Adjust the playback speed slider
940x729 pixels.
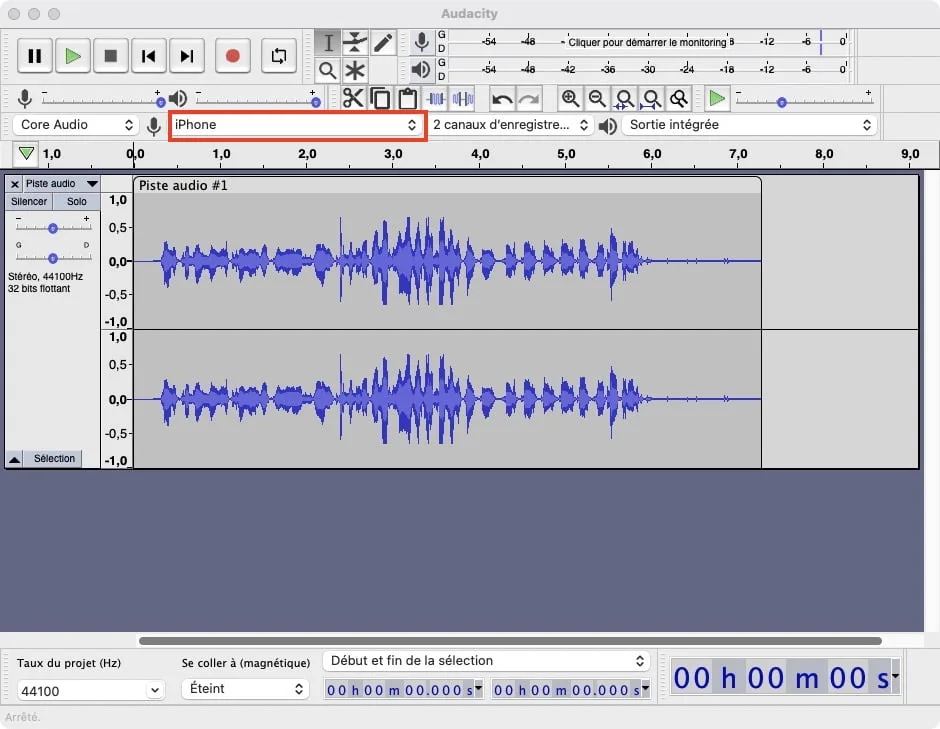pos(803,103)
